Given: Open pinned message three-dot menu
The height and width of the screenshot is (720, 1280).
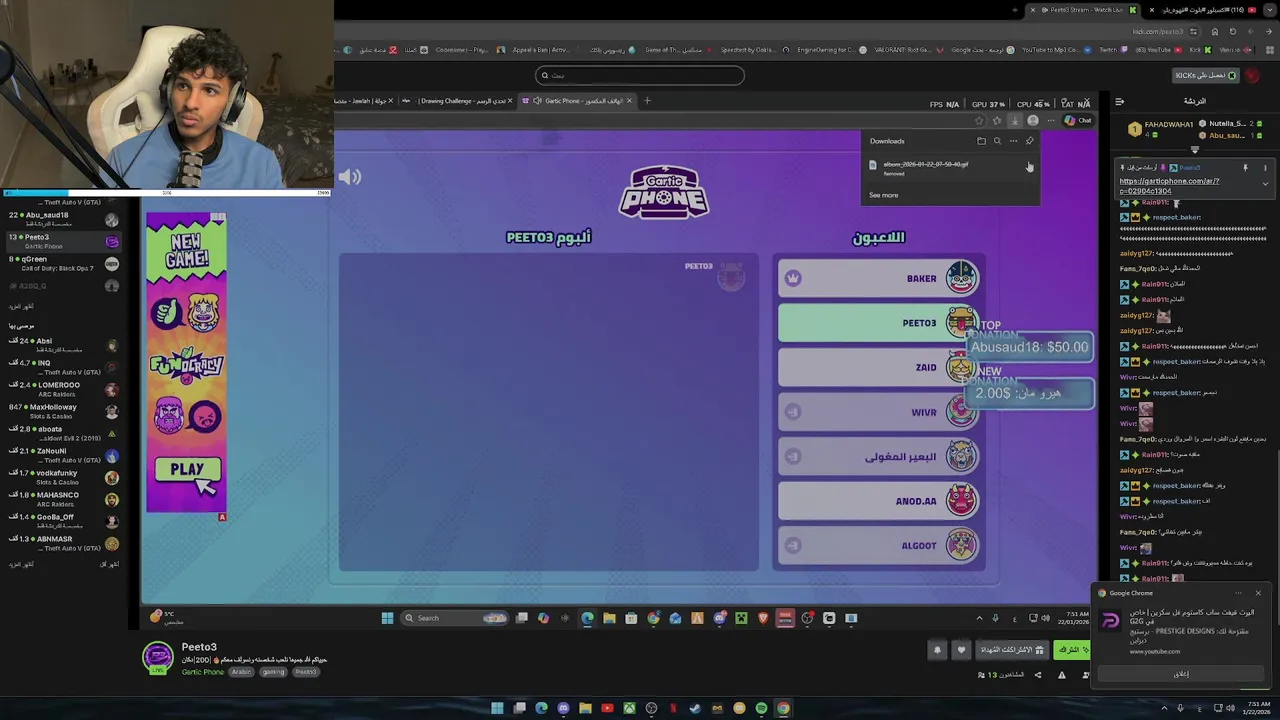Looking at the screenshot, I should [x=1265, y=168].
